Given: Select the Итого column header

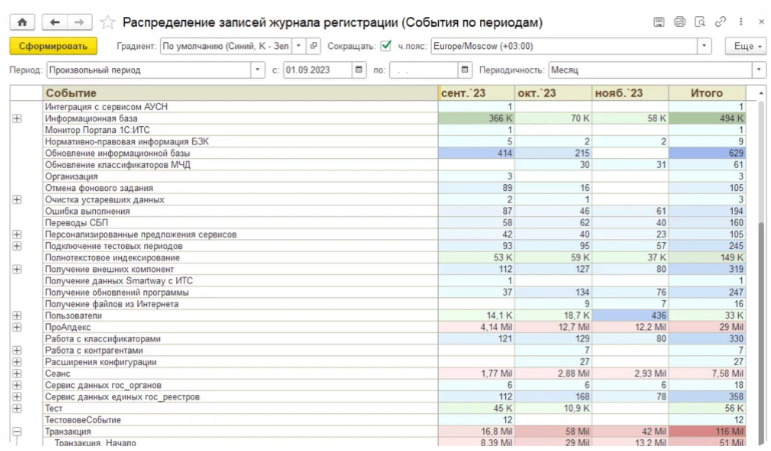Looking at the screenshot, I should tap(707, 93).
